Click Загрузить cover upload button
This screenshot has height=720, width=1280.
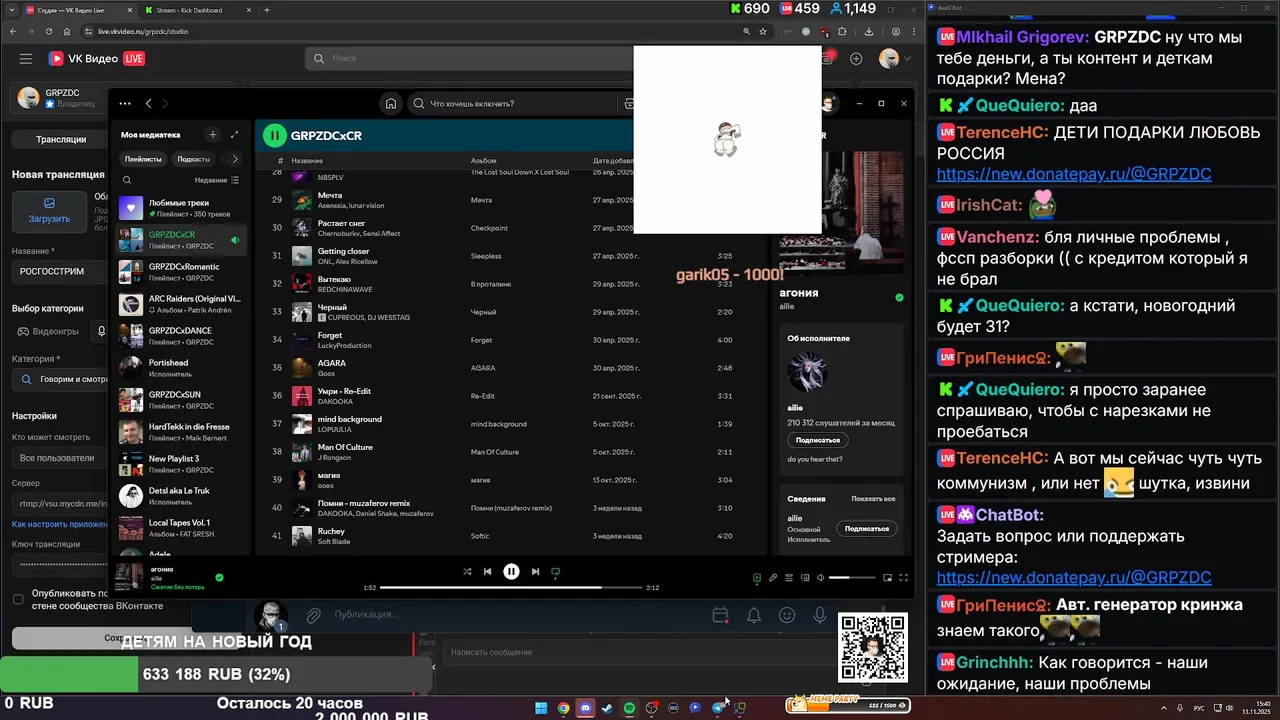click(x=49, y=211)
